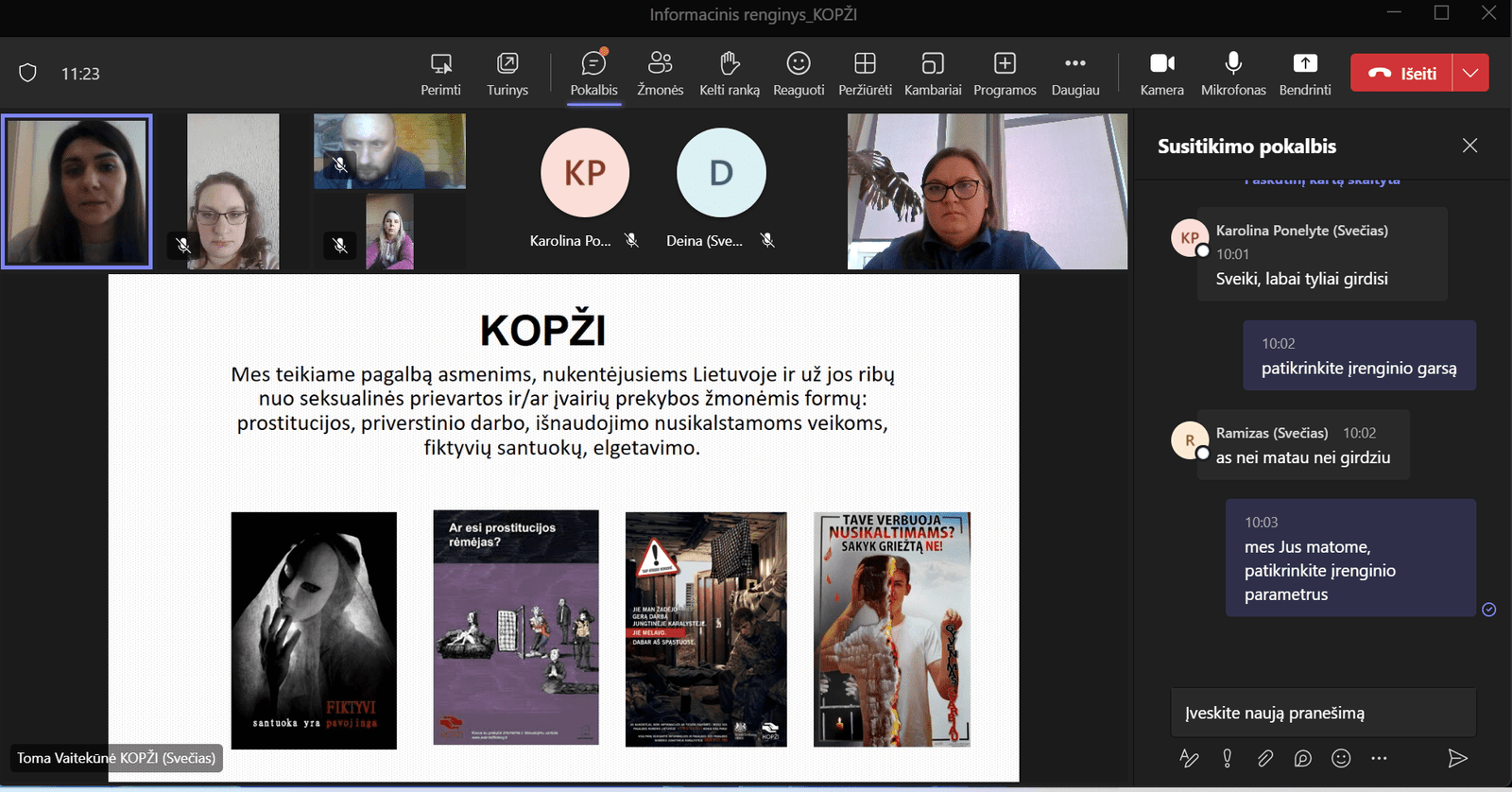The height and width of the screenshot is (792, 1512).
Task: Open the loop components icon
Action: [x=1303, y=758]
